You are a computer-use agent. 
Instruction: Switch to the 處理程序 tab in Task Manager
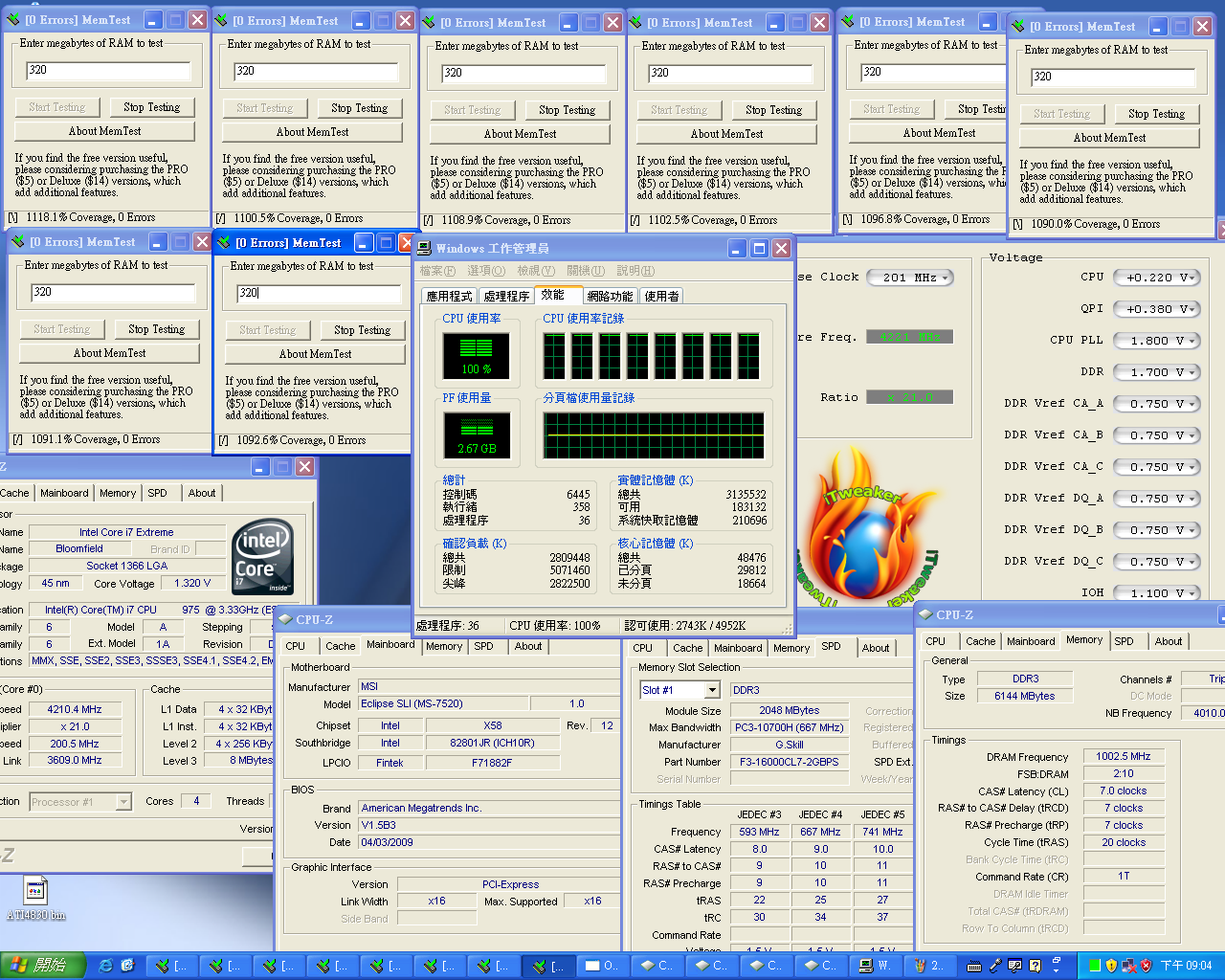[x=506, y=297]
